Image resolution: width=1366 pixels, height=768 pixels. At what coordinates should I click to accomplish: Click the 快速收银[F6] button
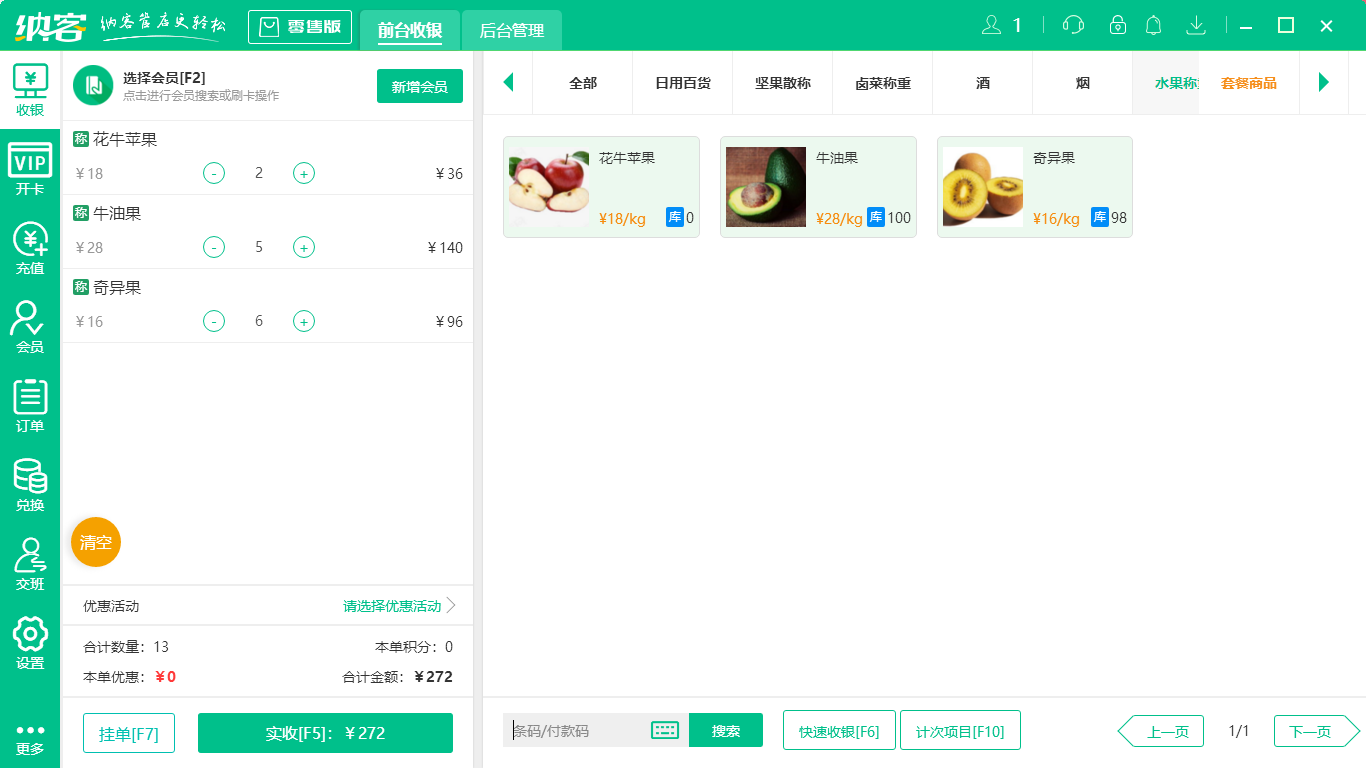839,730
